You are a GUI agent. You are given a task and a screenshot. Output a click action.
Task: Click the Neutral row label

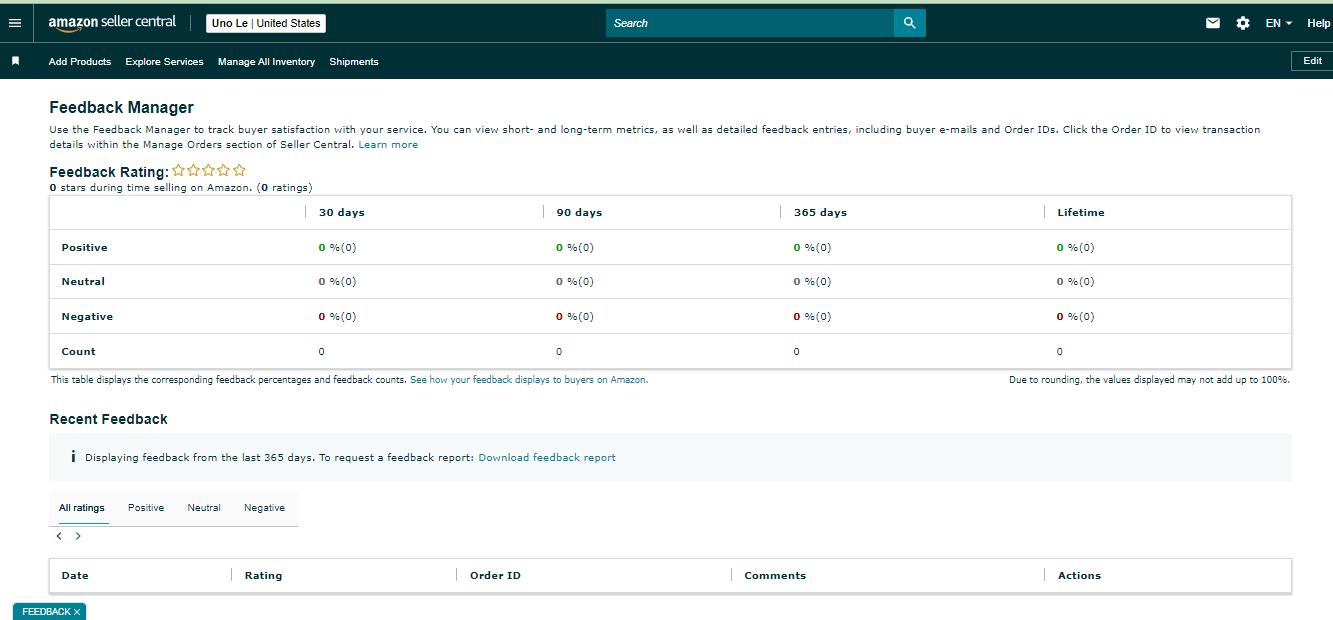pyautogui.click(x=83, y=282)
